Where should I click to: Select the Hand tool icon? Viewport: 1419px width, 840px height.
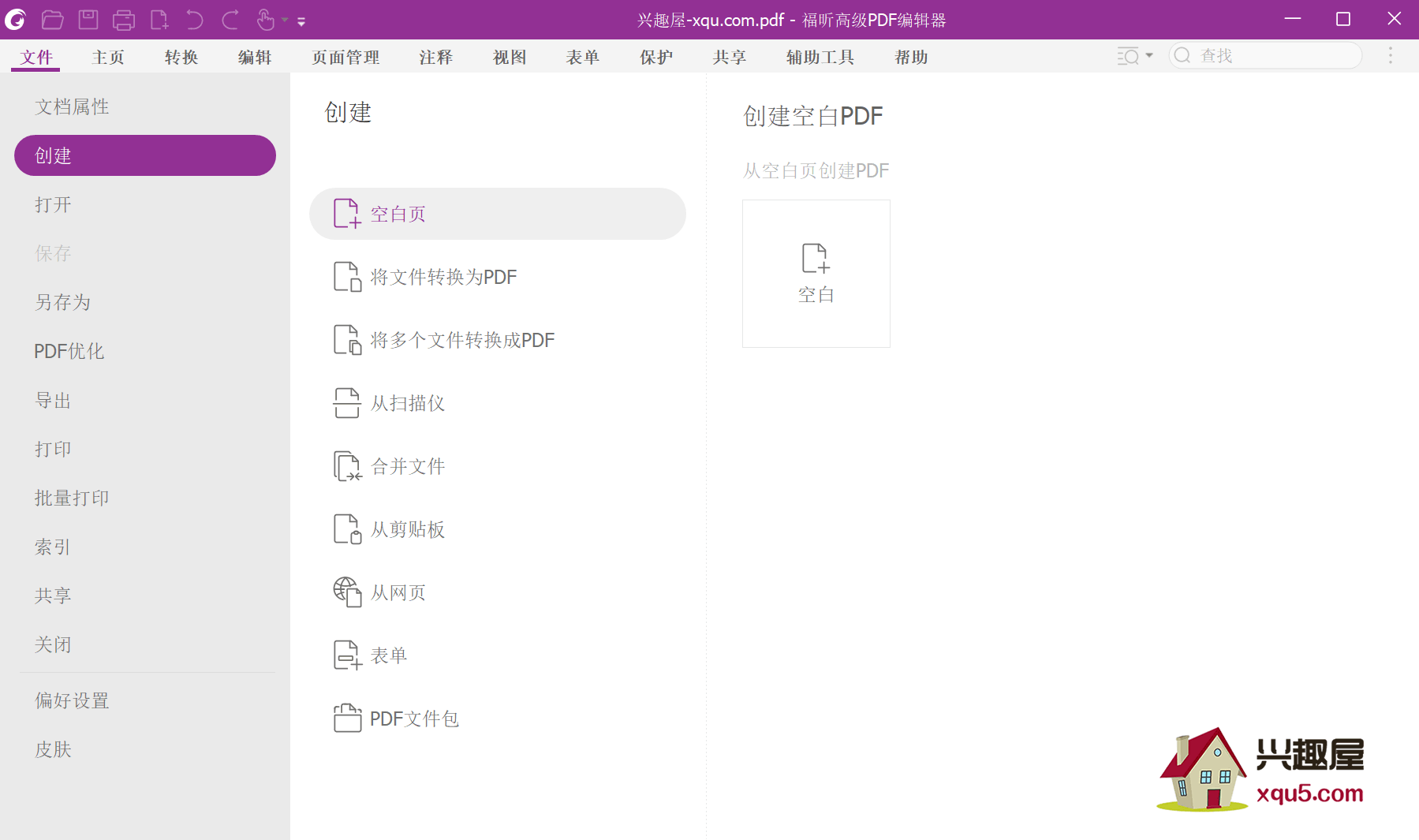point(266,20)
